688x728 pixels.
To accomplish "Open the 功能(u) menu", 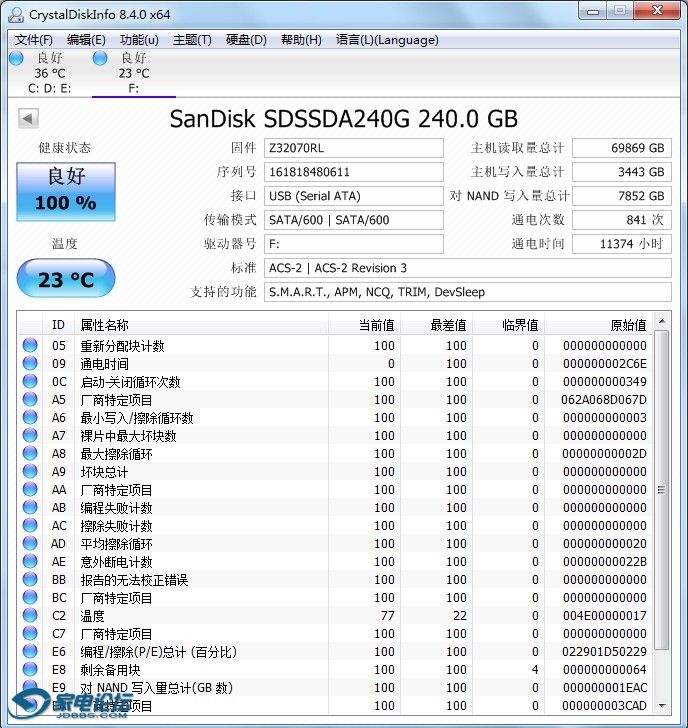I will (139, 40).
